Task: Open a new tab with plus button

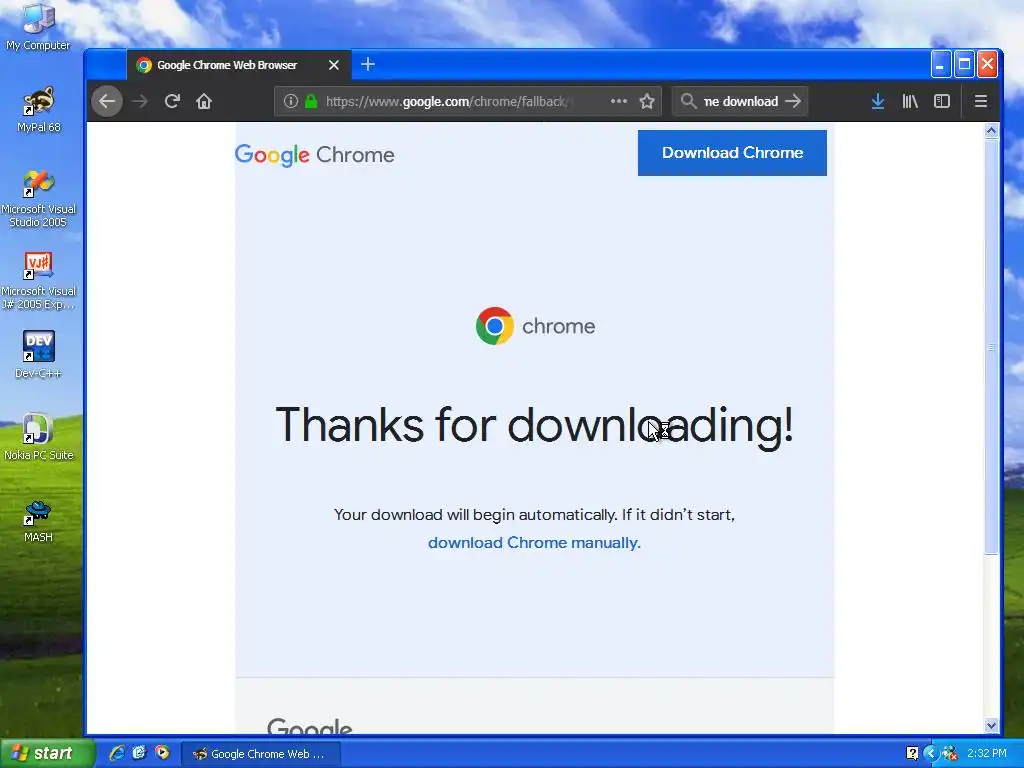Action: (x=368, y=64)
